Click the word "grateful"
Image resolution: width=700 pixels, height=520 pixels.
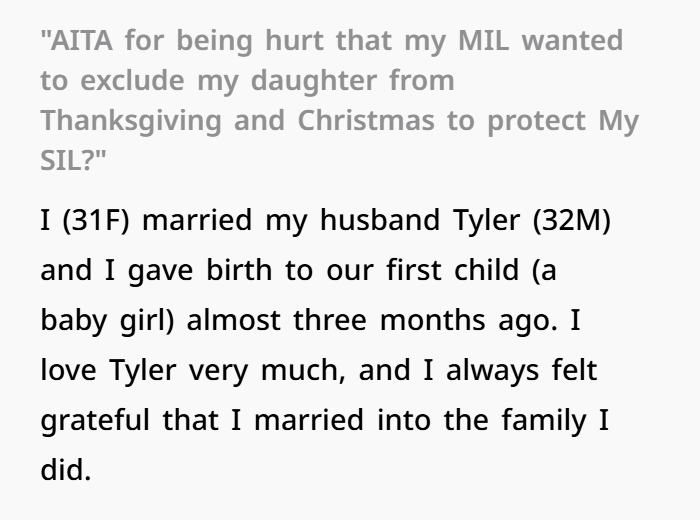[x=95, y=421]
